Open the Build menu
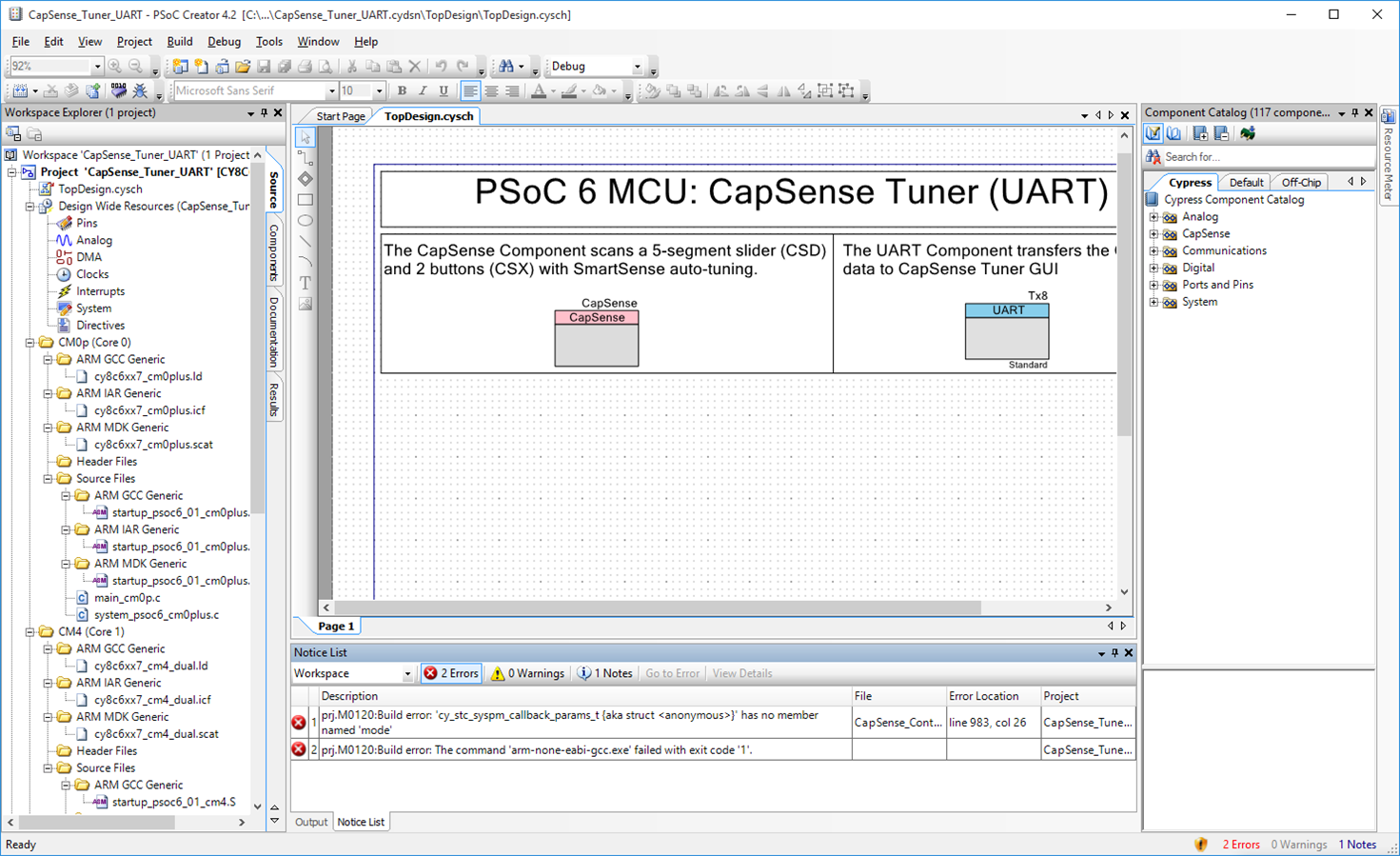The width and height of the screenshot is (1400, 856). point(179,42)
